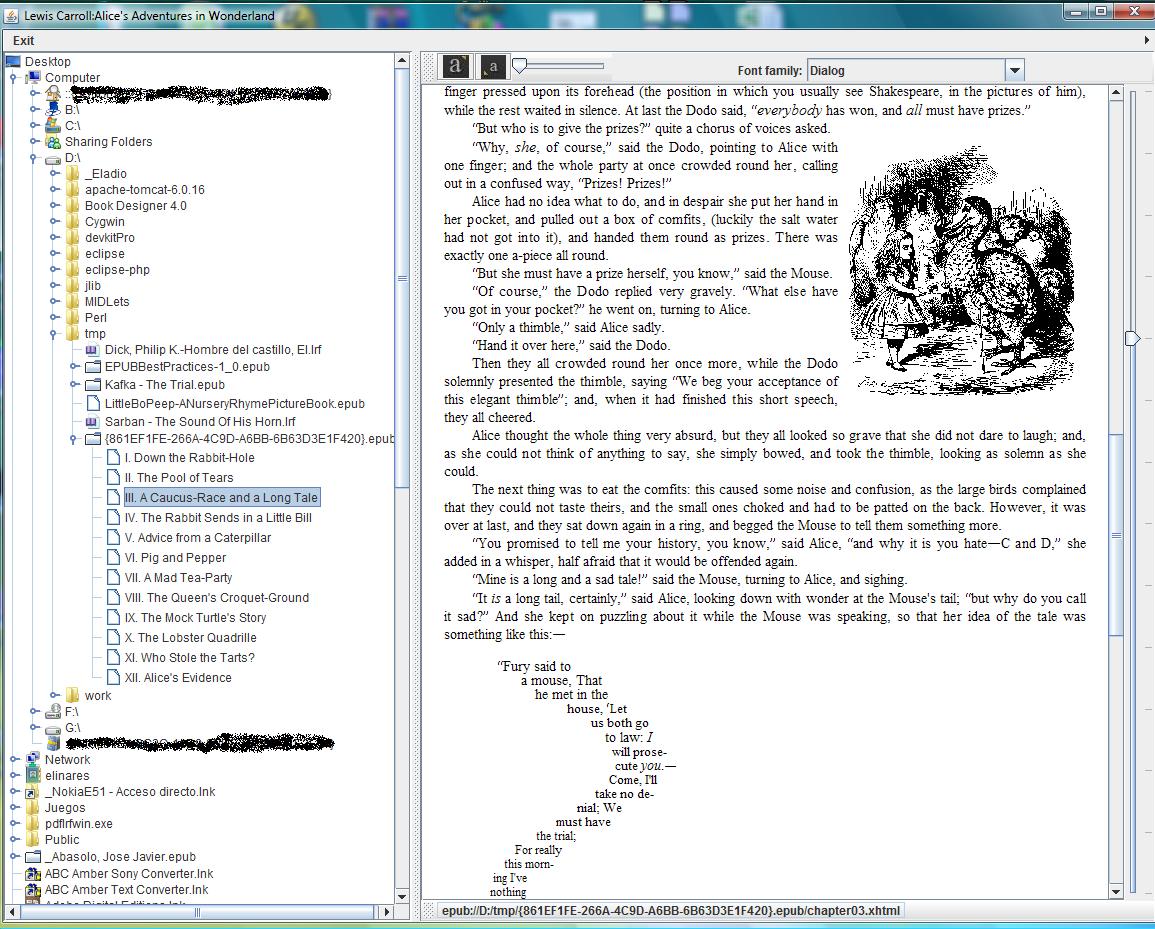Open chapter I. Down the Rabbit-Hole
This screenshot has width=1155, height=929.
pos(189,458)
